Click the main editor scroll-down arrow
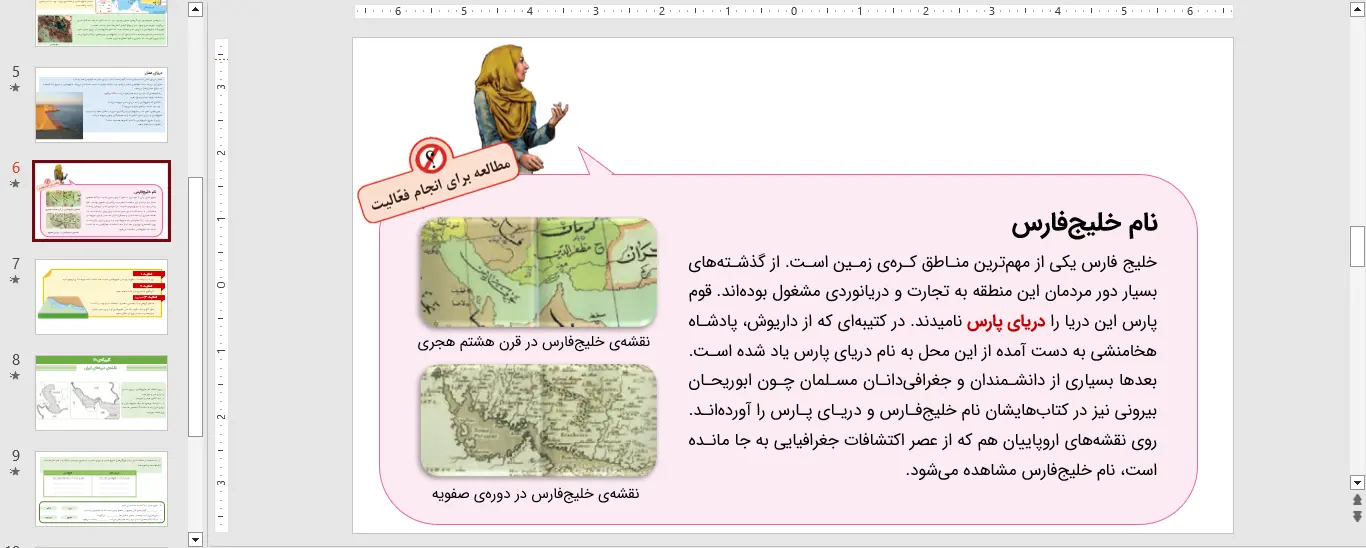 point(1357,481)
